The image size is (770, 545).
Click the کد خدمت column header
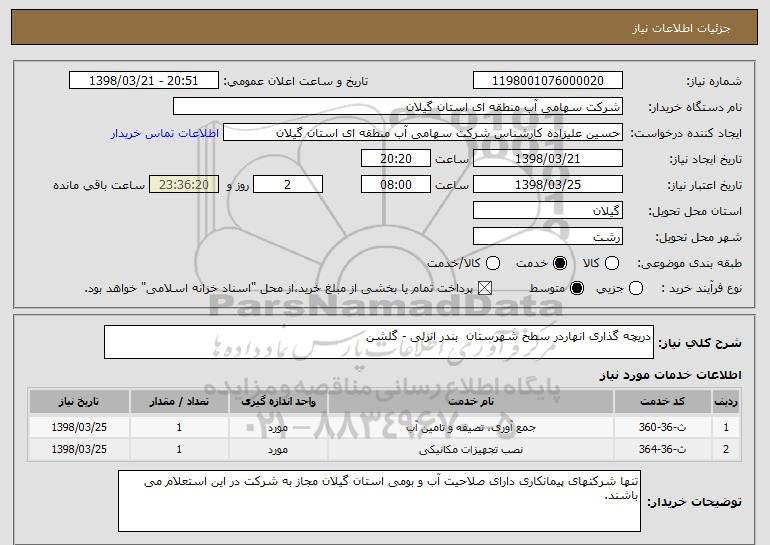(x=662, y=402)
